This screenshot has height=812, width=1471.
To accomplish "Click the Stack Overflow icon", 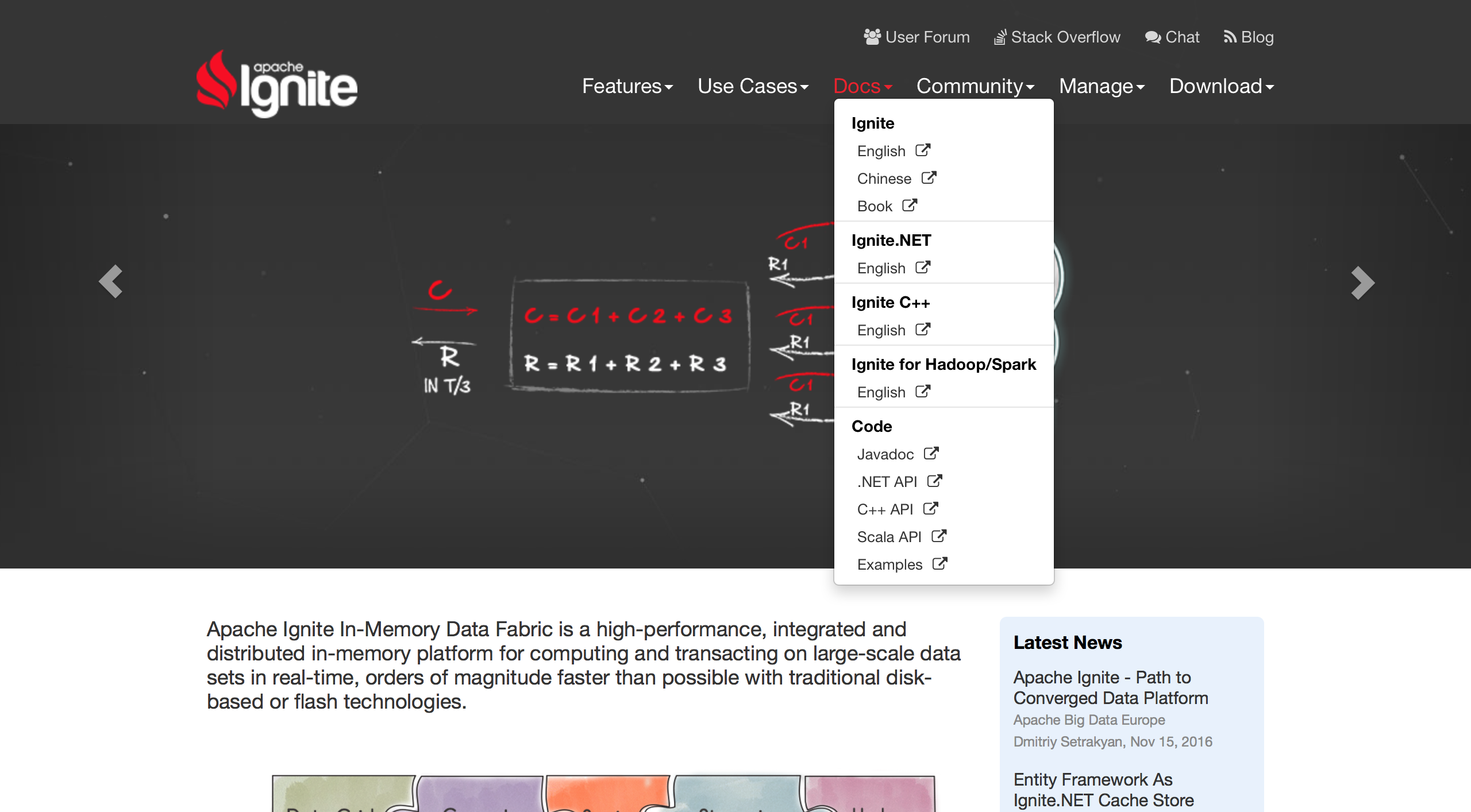I will point(1000,37).
